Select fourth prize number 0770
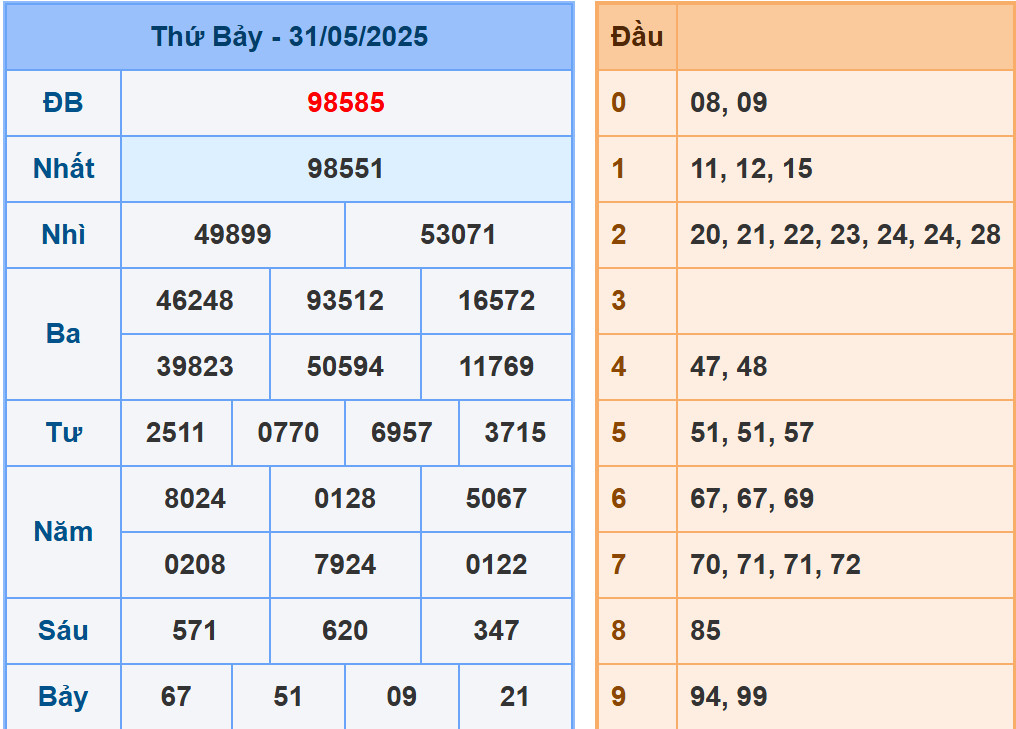 tap(288, 433)
